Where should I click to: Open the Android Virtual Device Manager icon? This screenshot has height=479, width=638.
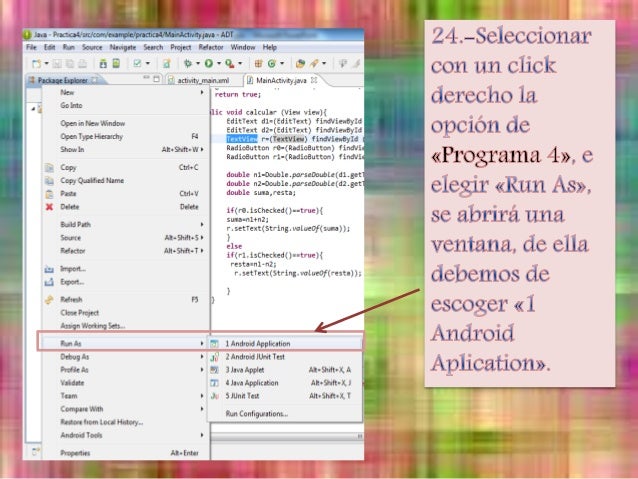(x=116, y=63)
